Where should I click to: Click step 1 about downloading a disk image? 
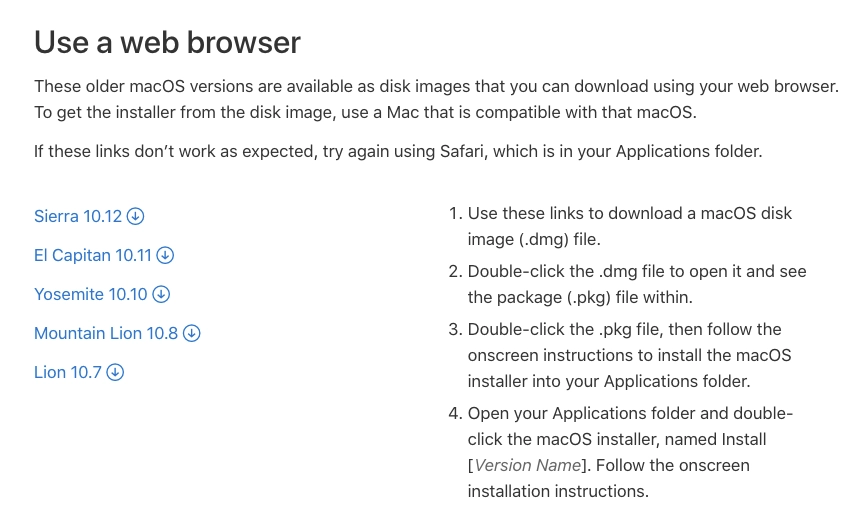pyautogui.click(x=630, y=226)
